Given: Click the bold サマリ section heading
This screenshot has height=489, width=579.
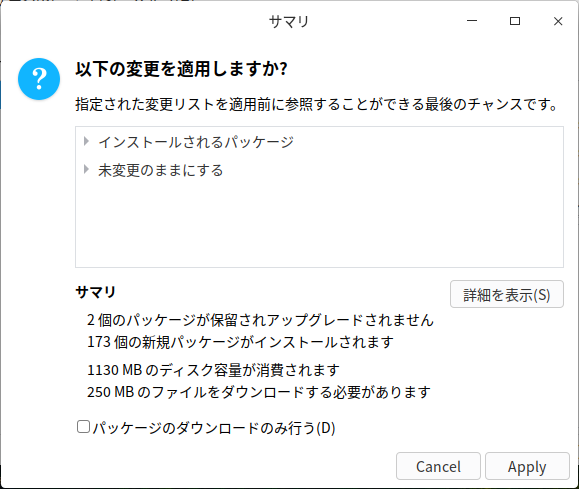Looking at the screenshot, I should 96,292.
